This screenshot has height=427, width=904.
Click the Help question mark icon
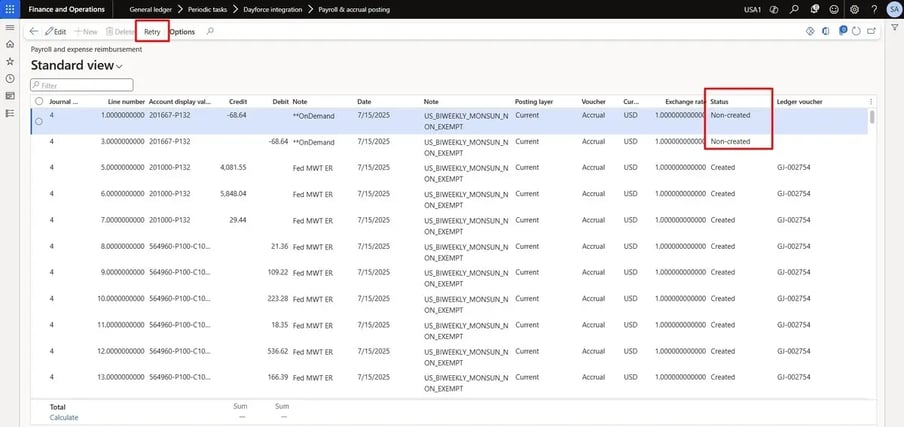coord(874,9)
